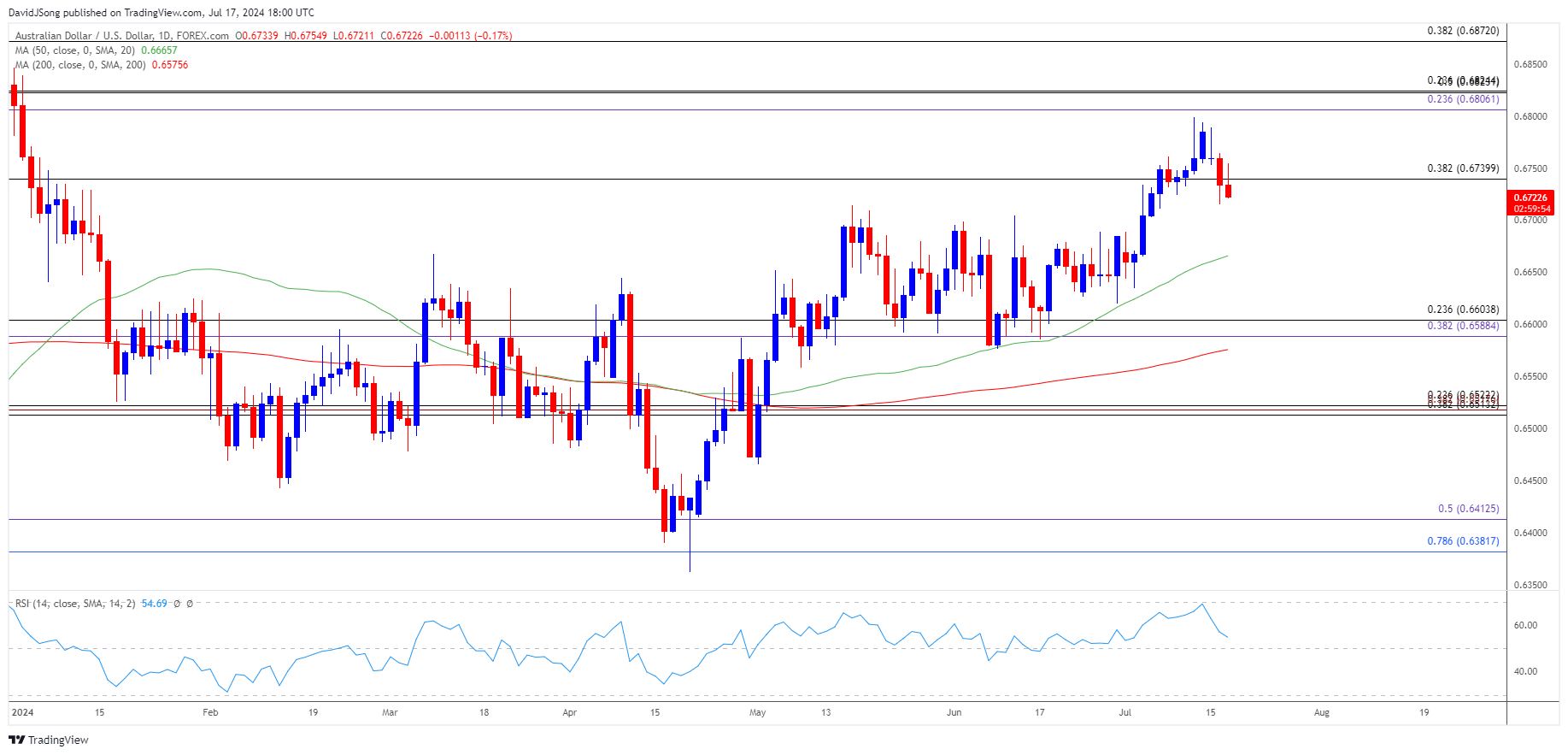Click the RSI value 54.69
1568x755 pixels.
click(154, 604)
